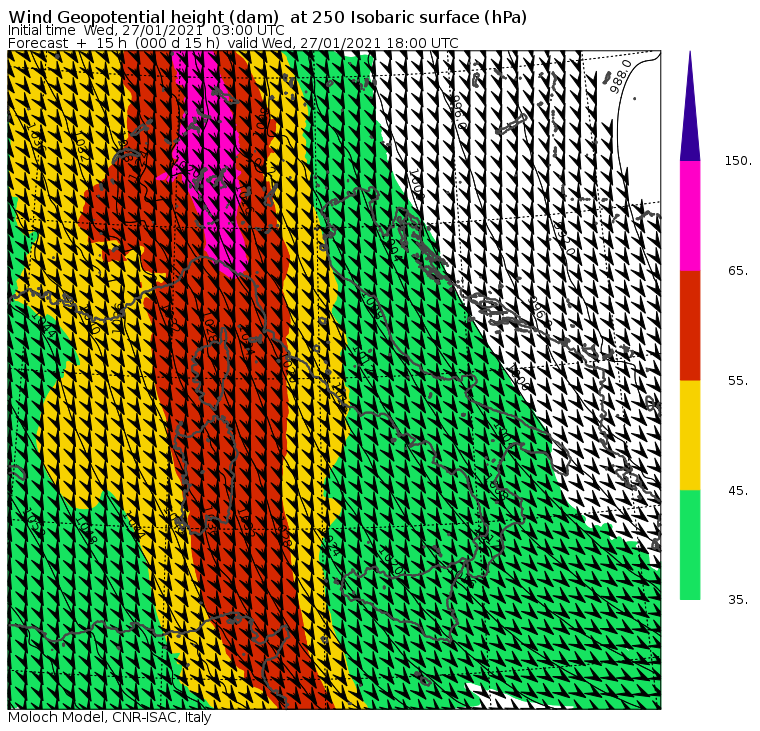Click the 'Initial time Wed, 27/01/2021 03:00 UTC' line
This screenshot has width=760, height=731.
[x=146, y=30]
